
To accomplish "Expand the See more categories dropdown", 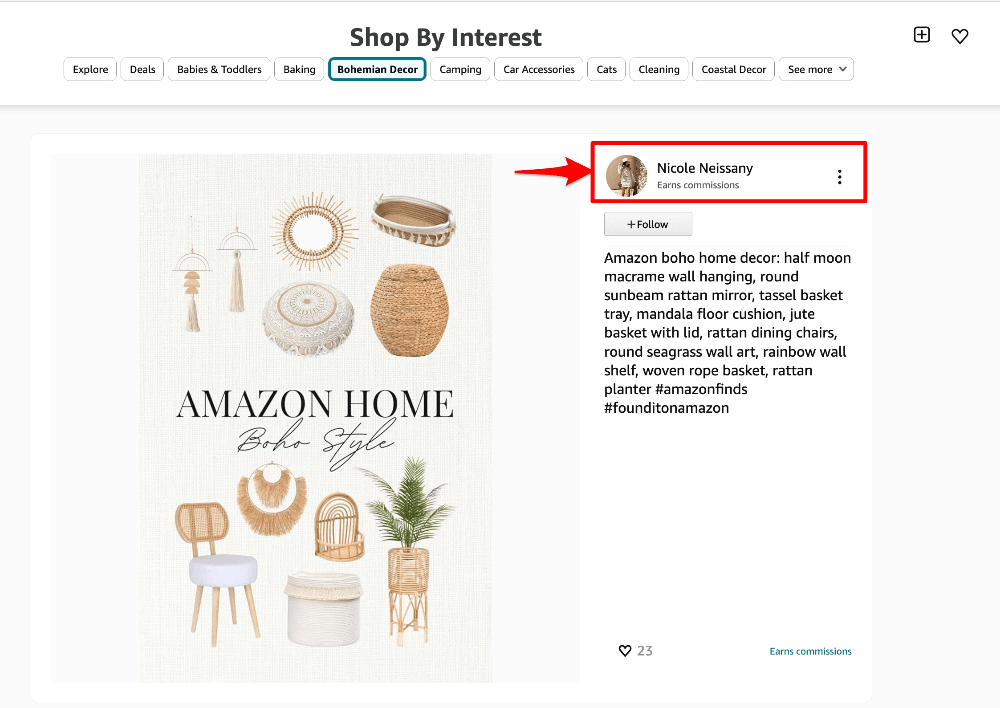I will [815, 69].
